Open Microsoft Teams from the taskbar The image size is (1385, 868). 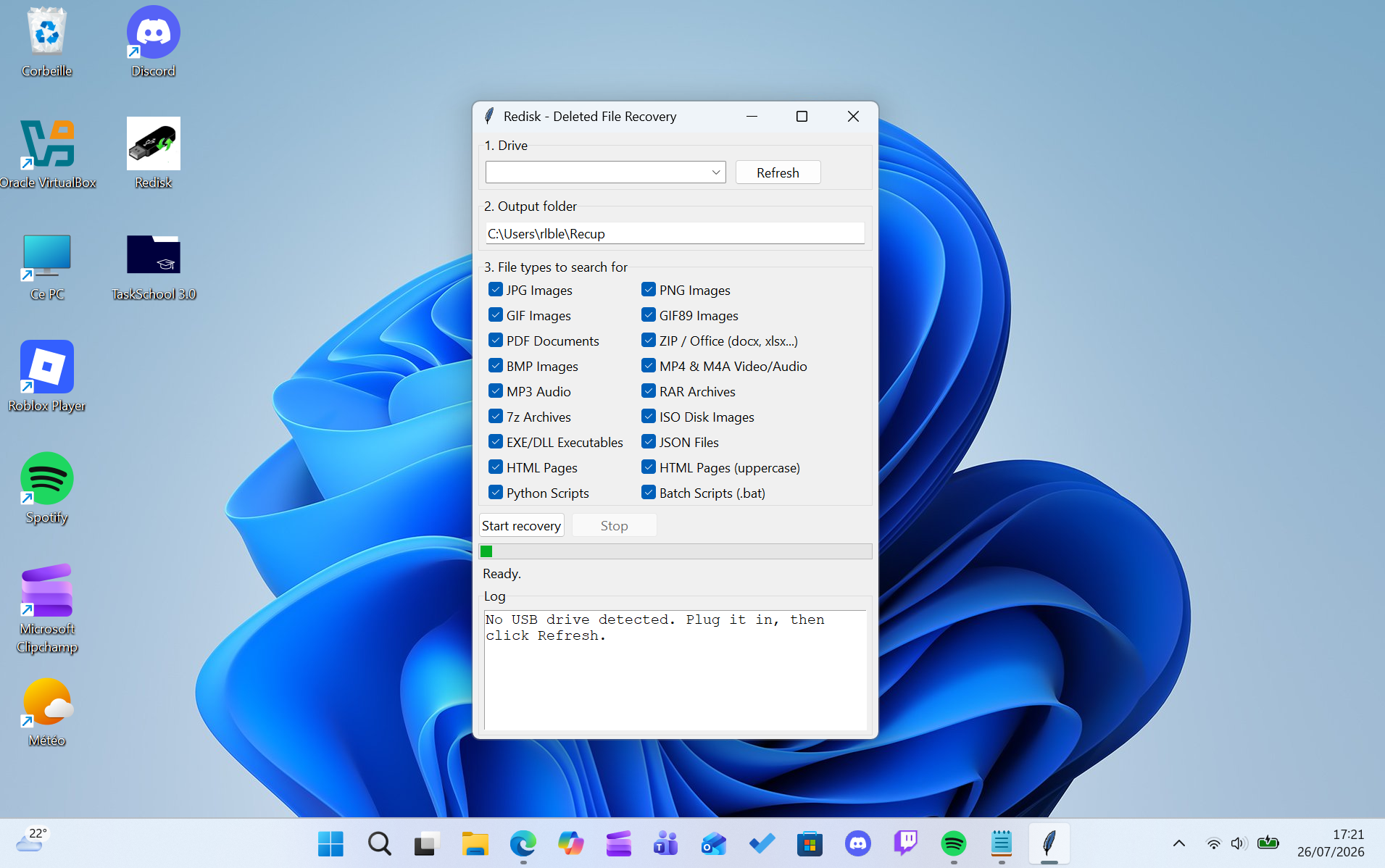pyautogui.click(x=666, y=843)
